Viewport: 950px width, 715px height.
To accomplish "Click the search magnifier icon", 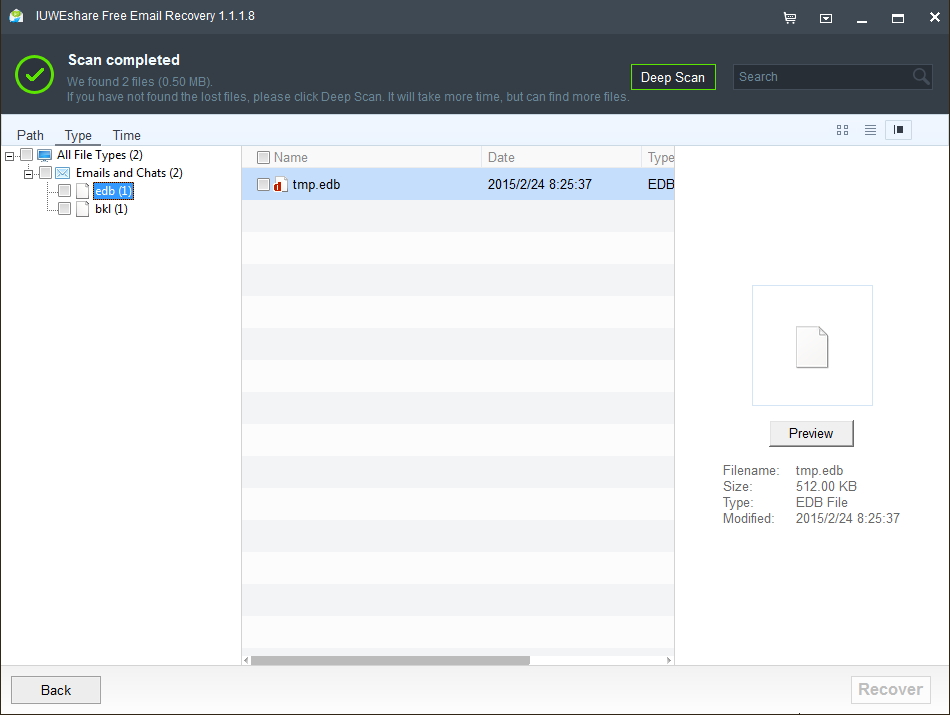I will 921,76.
